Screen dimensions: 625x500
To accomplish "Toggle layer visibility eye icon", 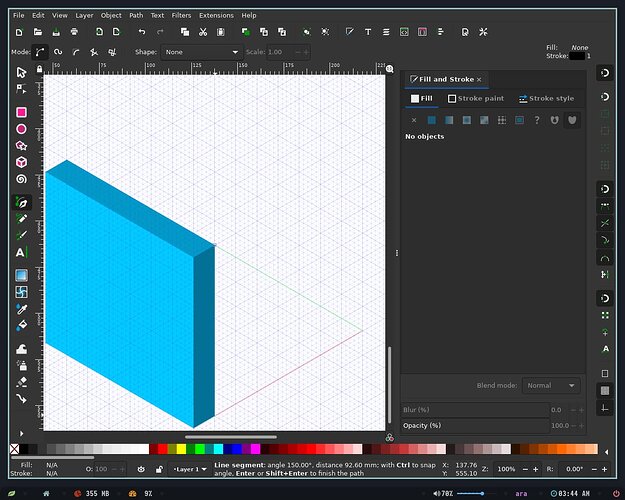I will pyautogui.click(x=141, y=469).
